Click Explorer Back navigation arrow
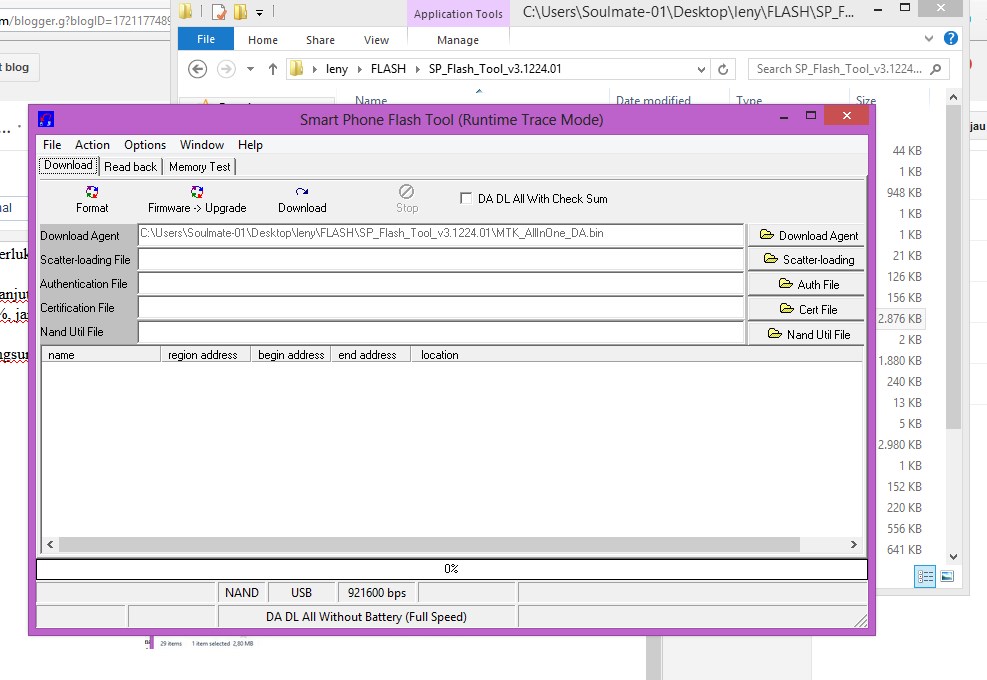This screenshot has height=680, width=987. pos(198,69)
